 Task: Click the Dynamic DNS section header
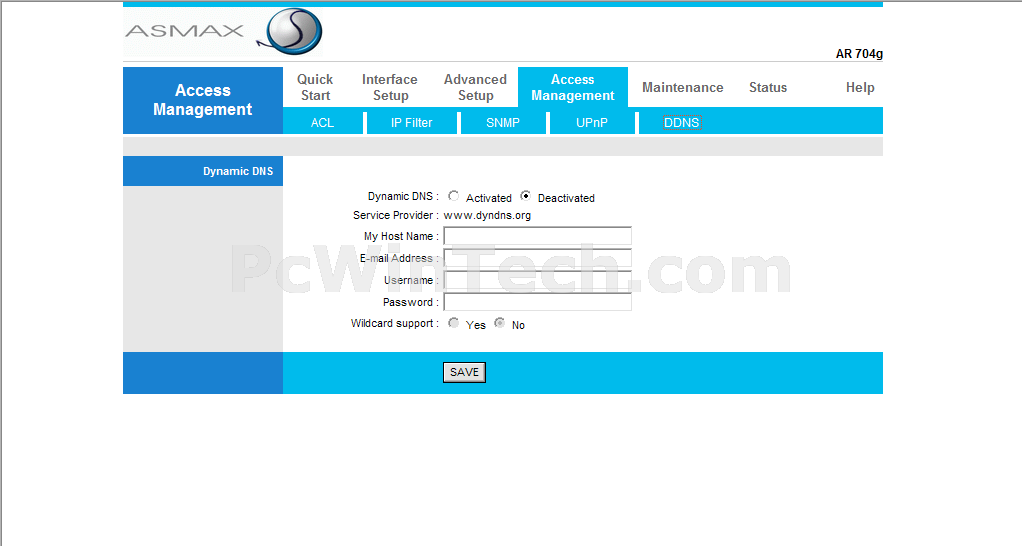203,171
